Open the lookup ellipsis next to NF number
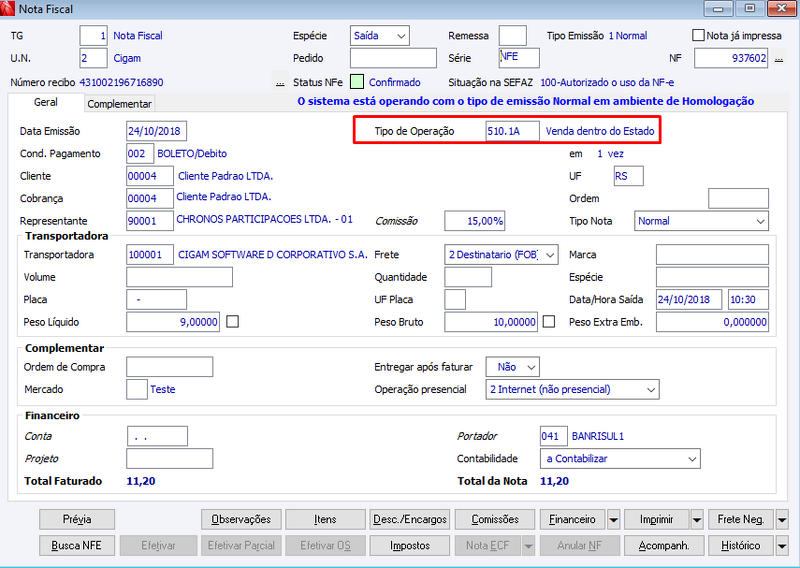Screen dimensions: 800x568 (x=779, y=59)
